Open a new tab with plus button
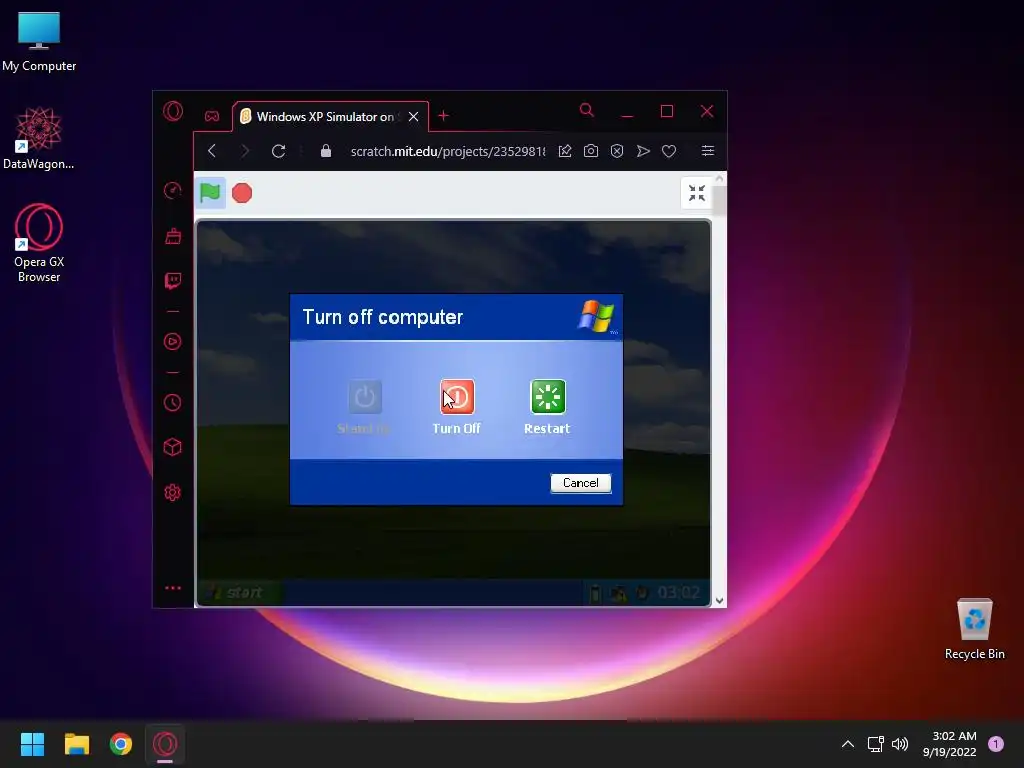The height and width of the screenshot is (768, 1024). pos(443,116)
